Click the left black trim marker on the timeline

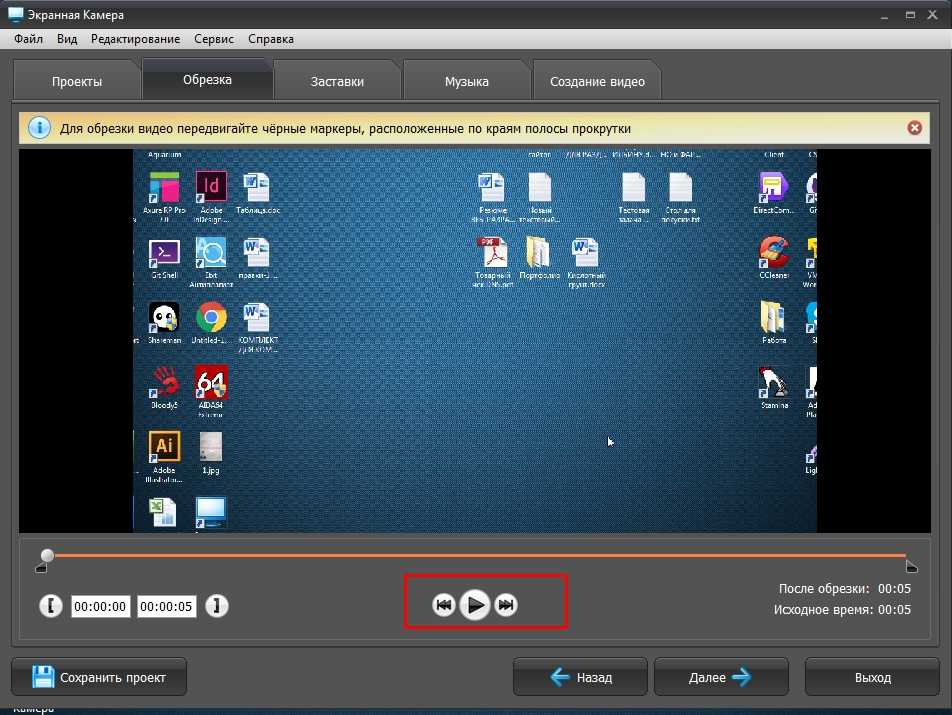(x=41, y=568)
